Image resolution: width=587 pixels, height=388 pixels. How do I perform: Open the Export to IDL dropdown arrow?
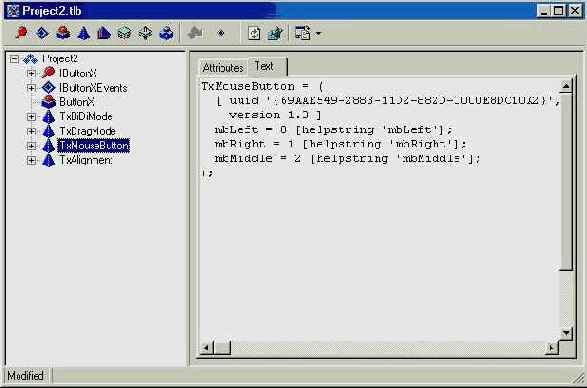click(318, 33)
